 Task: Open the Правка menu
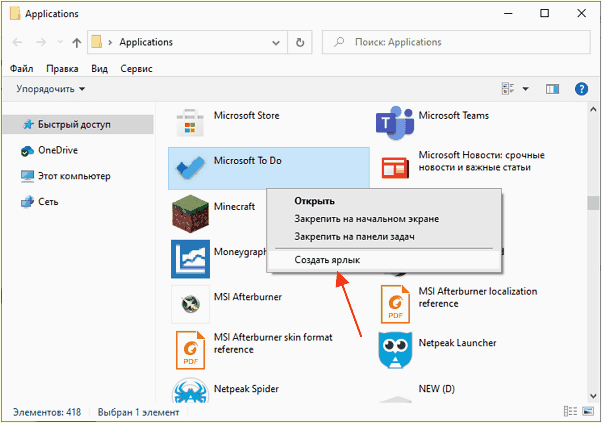pyautogui.click(x=62, y=69)
